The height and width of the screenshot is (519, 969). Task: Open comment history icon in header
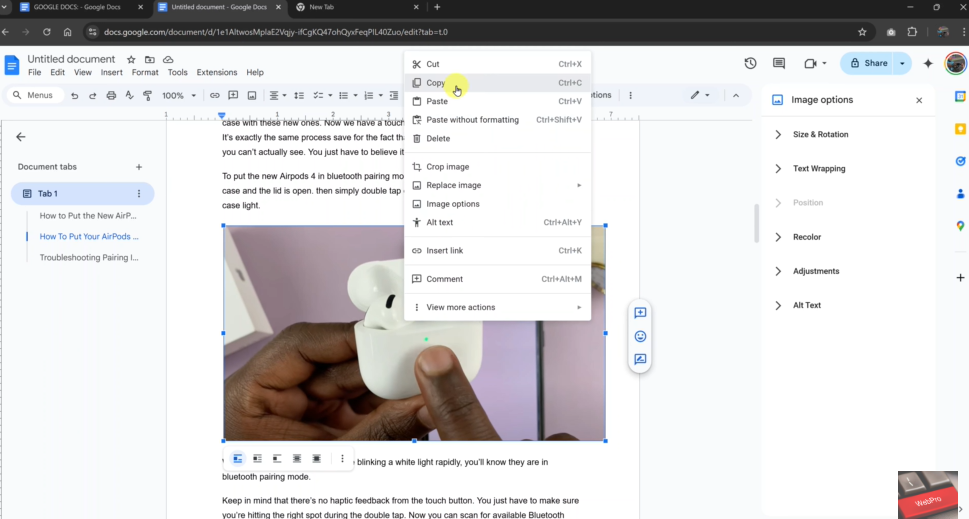(x=779, y=63)
